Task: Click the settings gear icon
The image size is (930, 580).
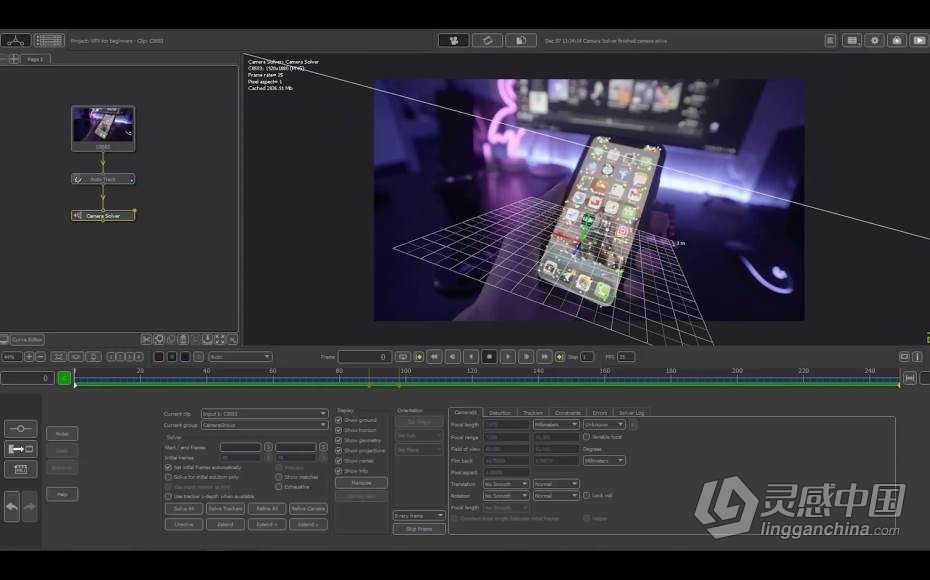Action: 874,40
